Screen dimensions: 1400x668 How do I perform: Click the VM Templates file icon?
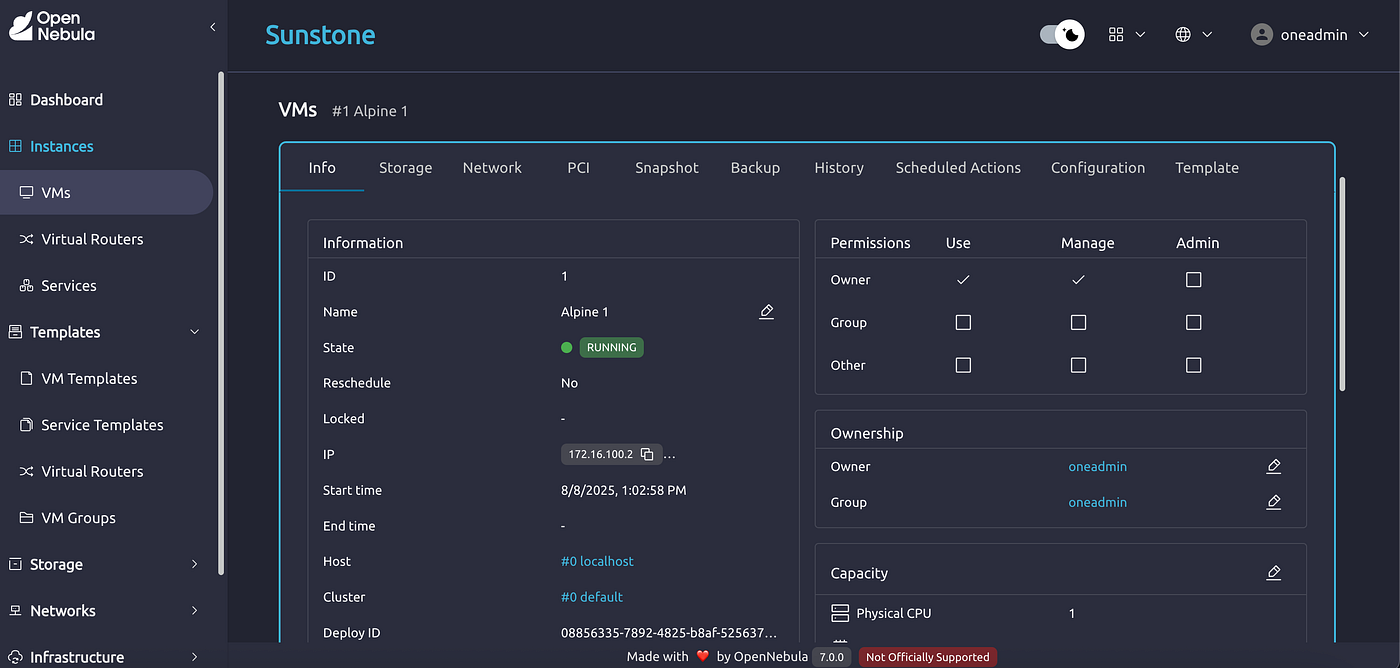[27, 379]
